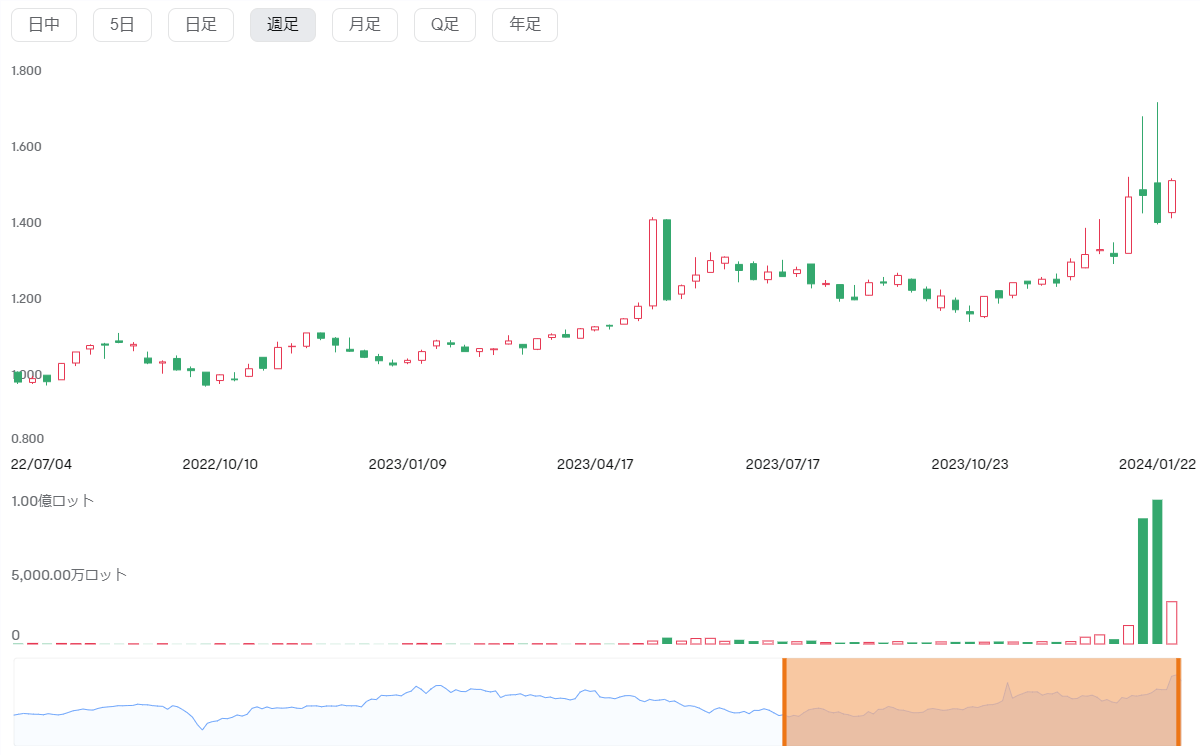This screenshot has height=755, width=1200.
Task: Select the 週足 weekly tab
Action: point(283,25)
